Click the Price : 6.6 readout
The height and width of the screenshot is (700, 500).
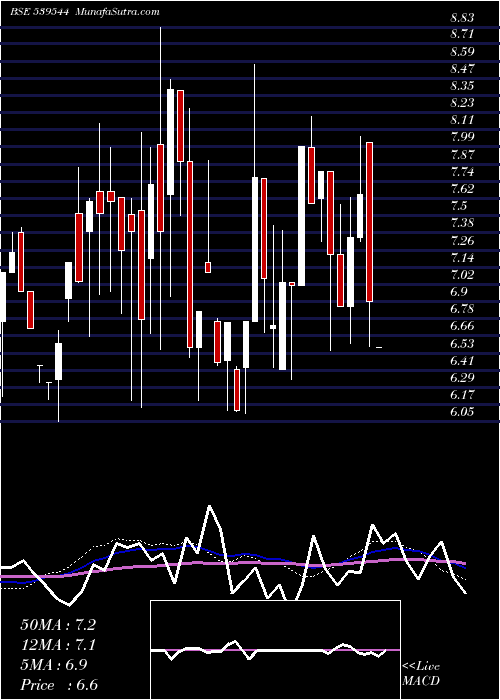pos(59,685)
